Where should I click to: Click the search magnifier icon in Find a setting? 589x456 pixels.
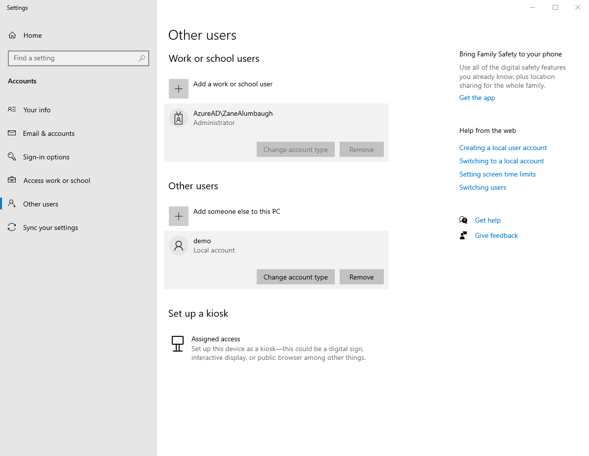(x=142, y=58)
